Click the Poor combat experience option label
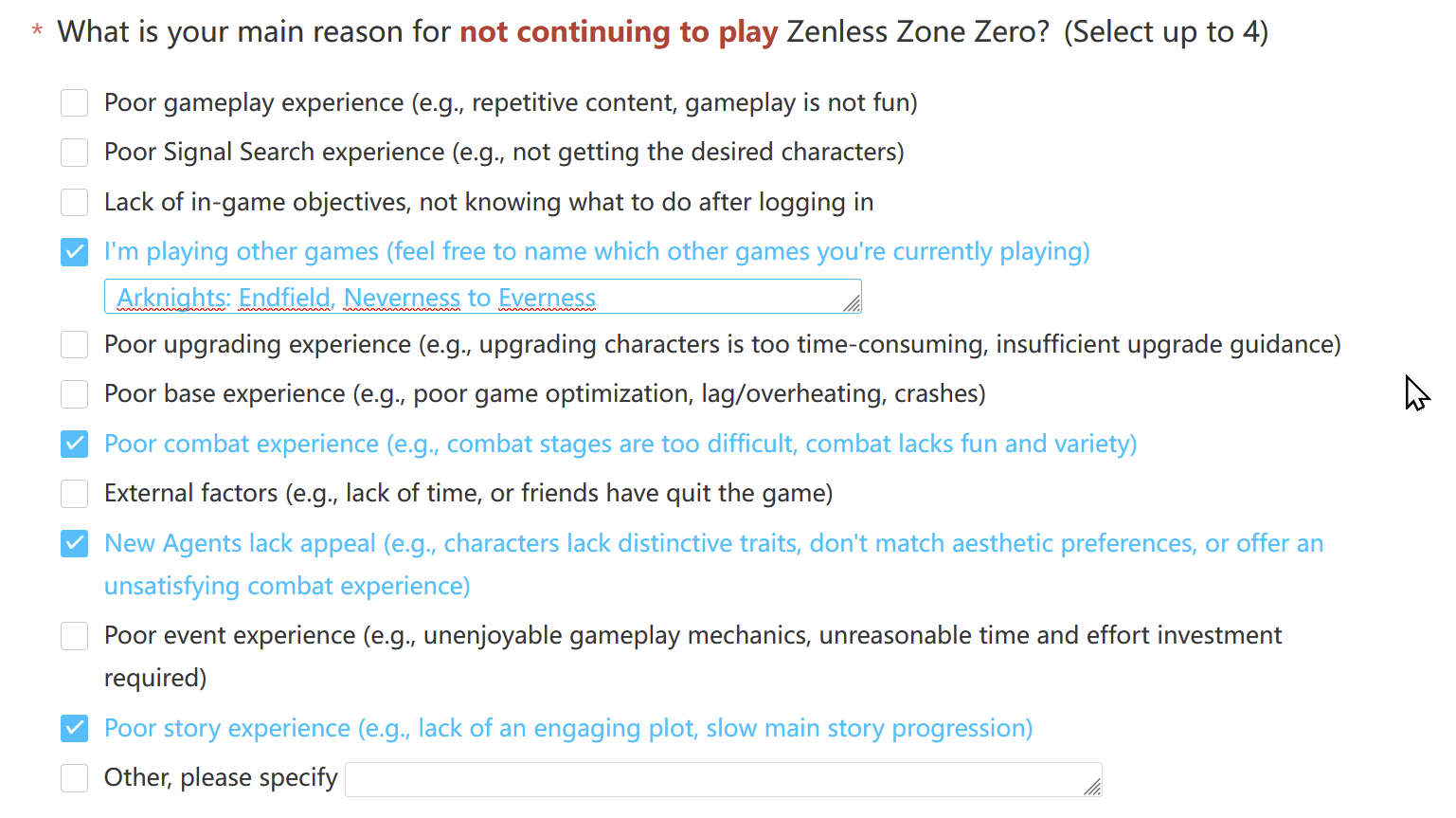Screen dimensions: 1456x818 tap(620, 444)
